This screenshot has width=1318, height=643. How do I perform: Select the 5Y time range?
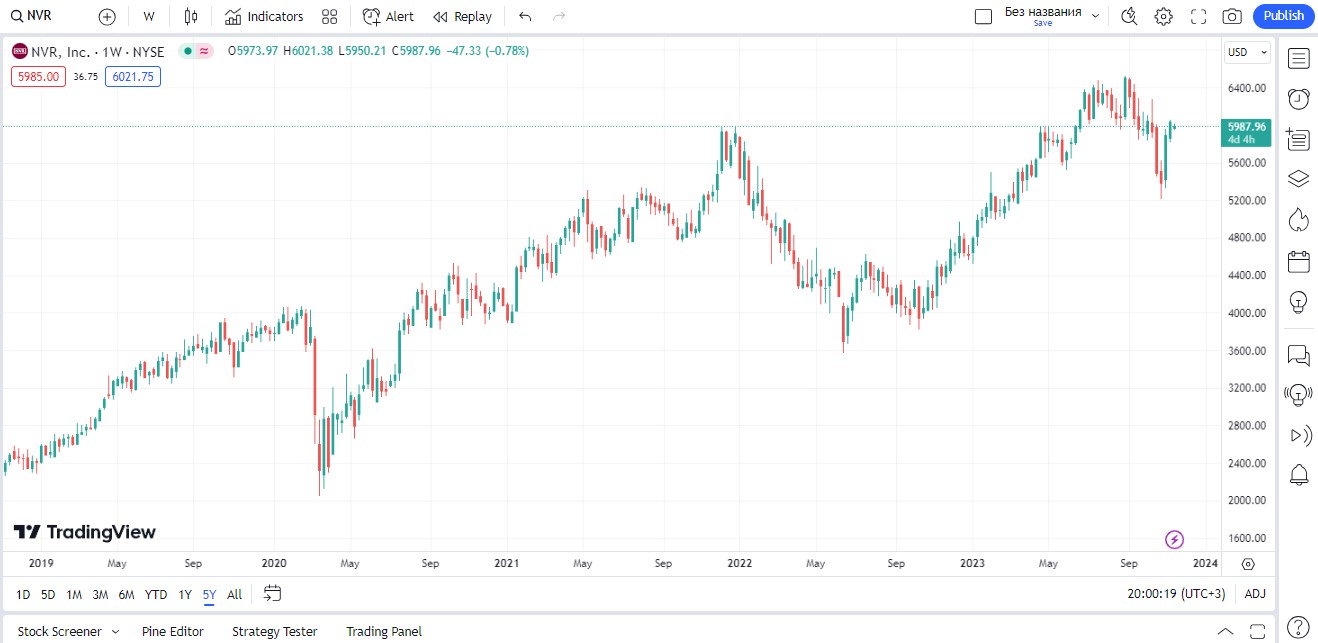209,594
